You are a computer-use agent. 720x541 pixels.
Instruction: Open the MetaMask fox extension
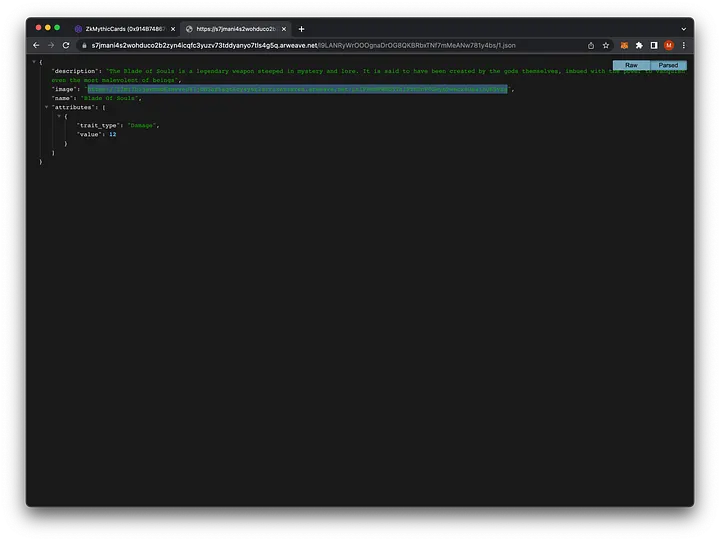point(625,45)
